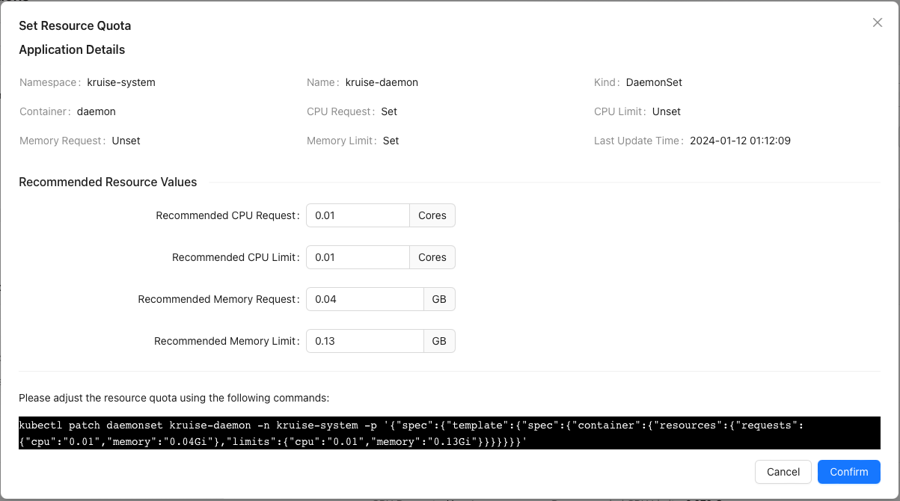
Task: Click the Last Update Time label
Action: pos(638,141)
